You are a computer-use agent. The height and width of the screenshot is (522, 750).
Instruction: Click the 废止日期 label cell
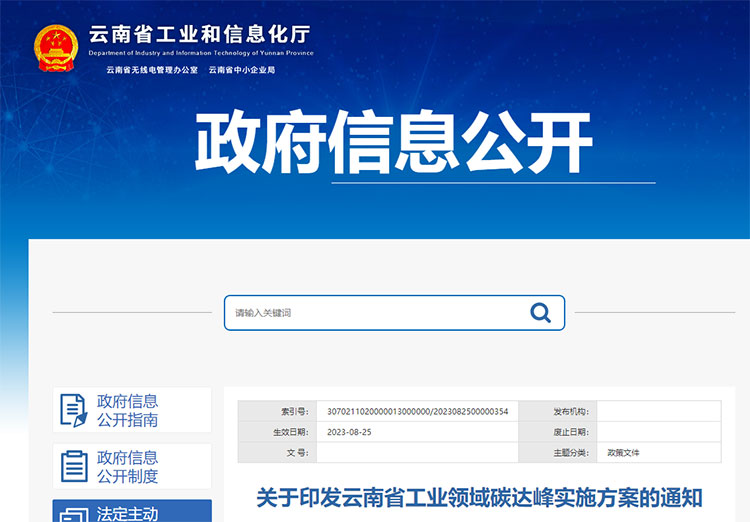point(571,432)
